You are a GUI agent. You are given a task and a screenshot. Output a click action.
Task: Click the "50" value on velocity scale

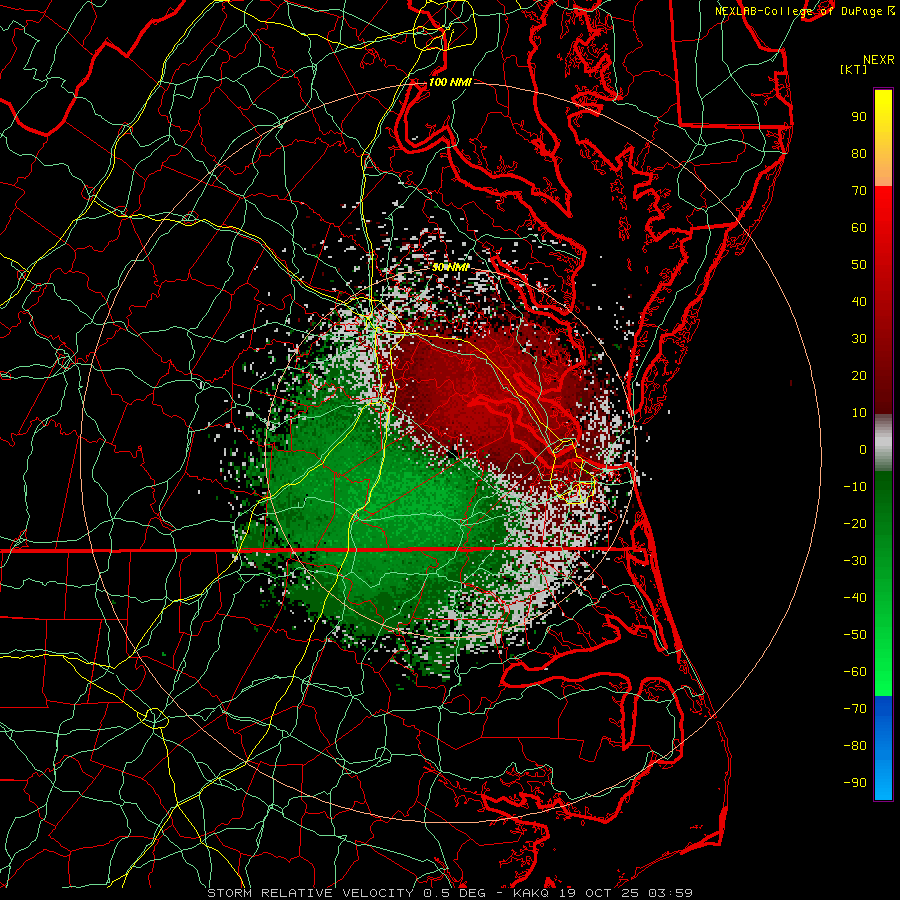859,265
